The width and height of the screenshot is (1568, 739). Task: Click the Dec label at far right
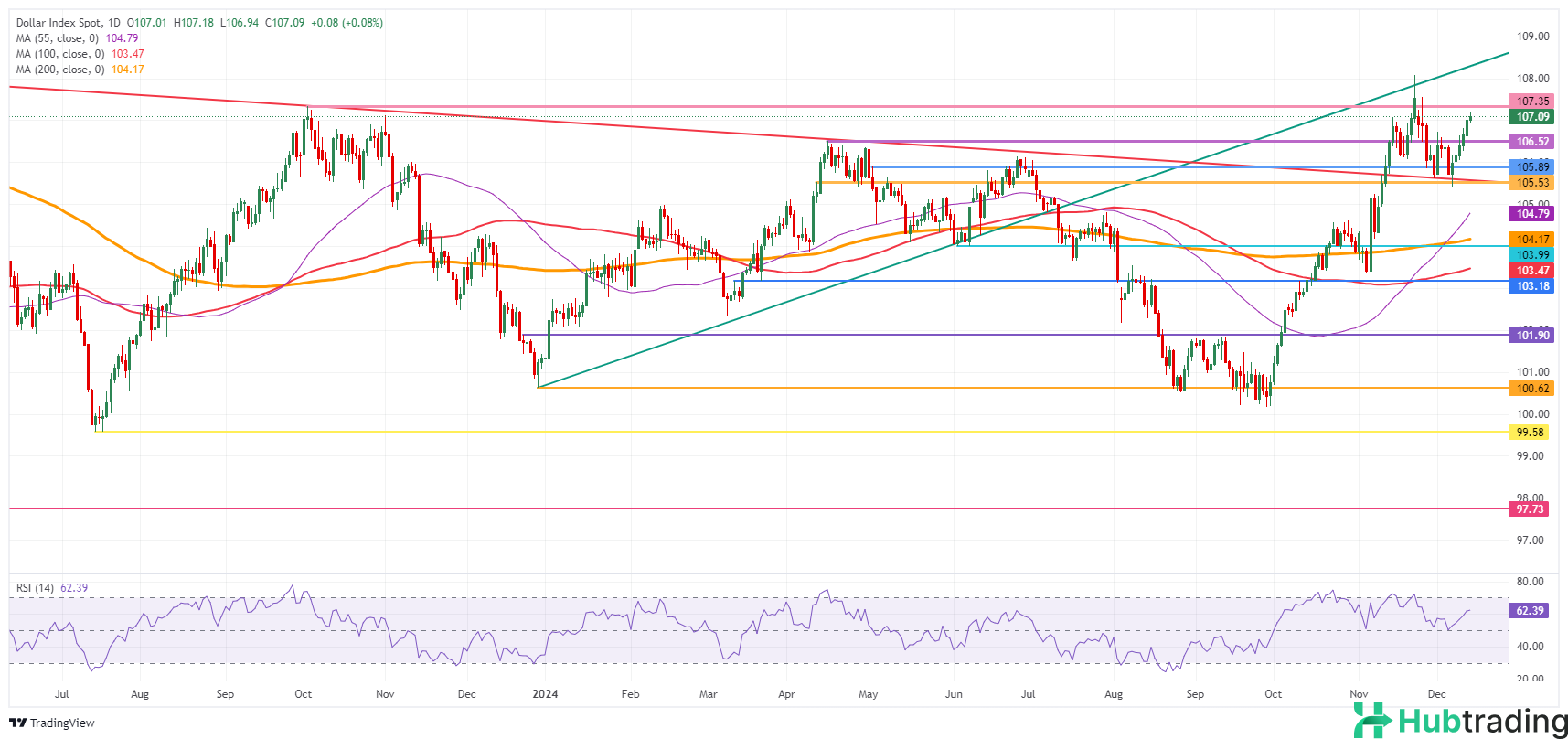coord(1436,694)
